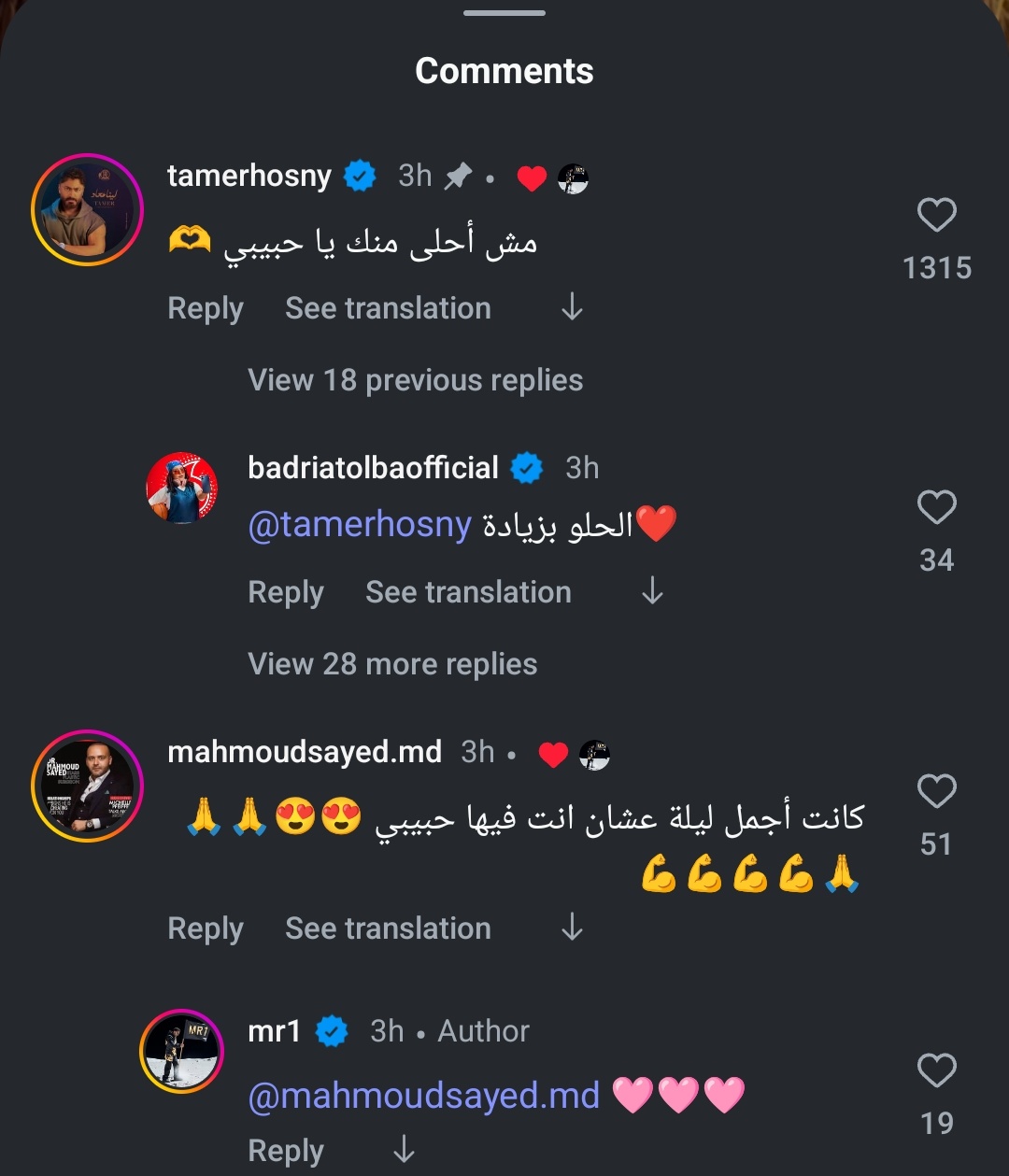Image resolution: width=1009 pixels, height=1176 pixels.
Task: Like mahmoudsayed.md's comment
Action: click(936, 791)
